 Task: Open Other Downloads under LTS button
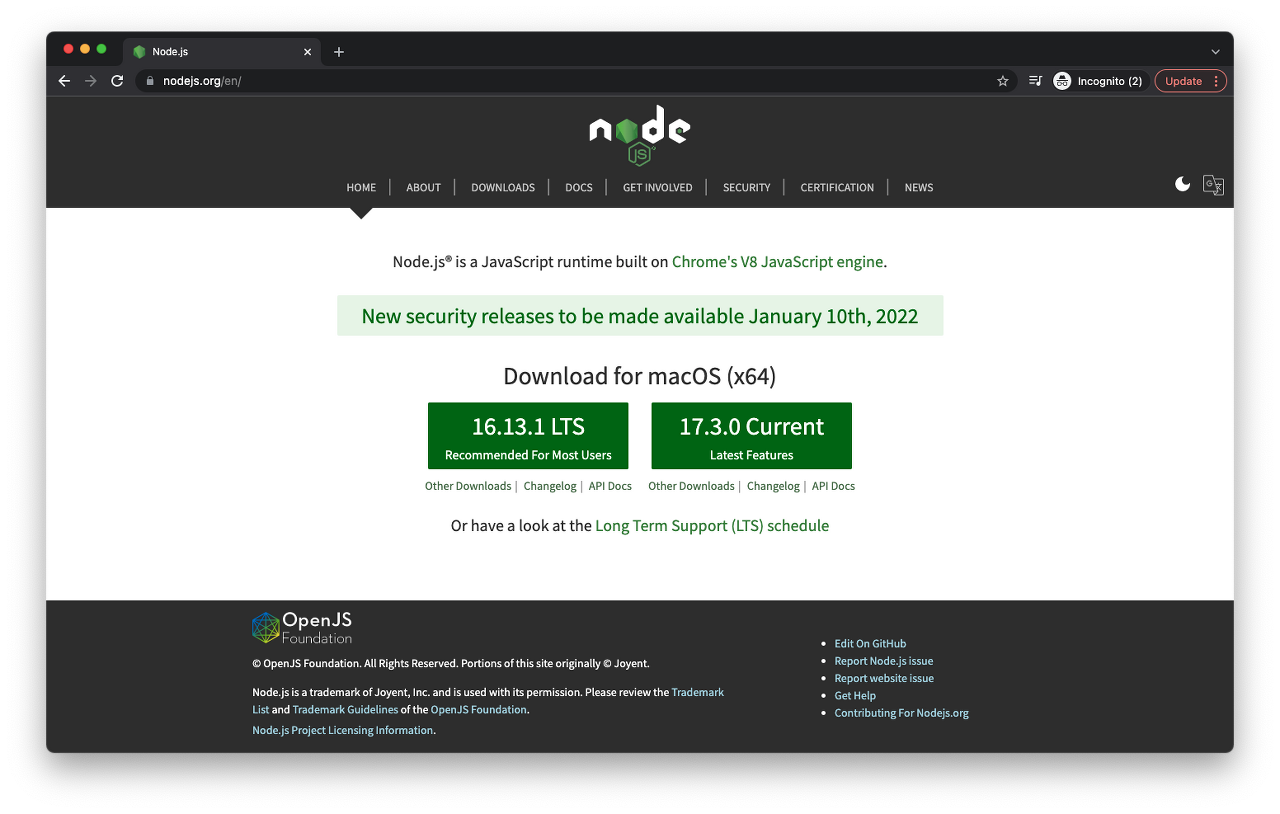468,486
